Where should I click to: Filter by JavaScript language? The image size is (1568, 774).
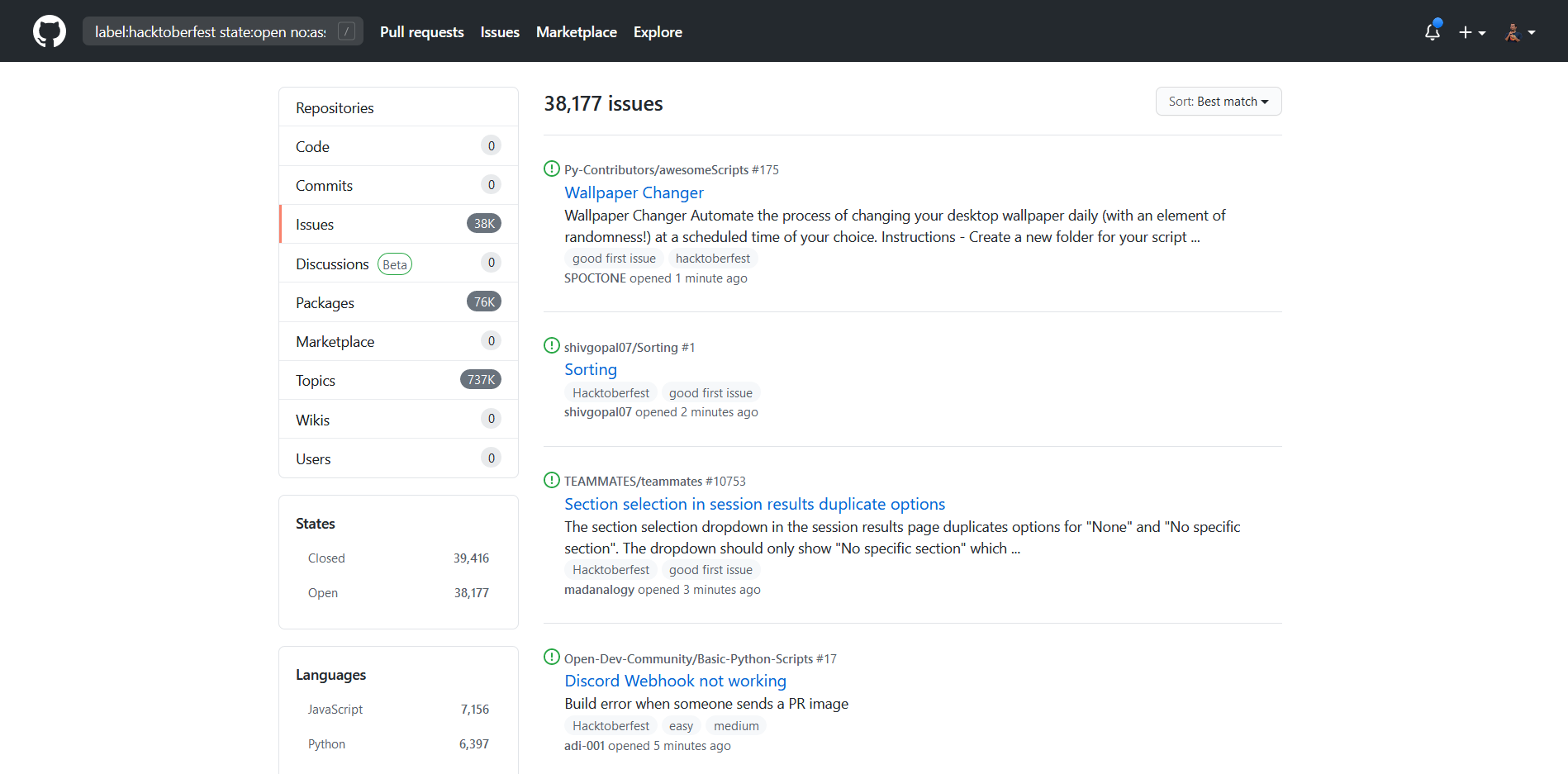(x=398, y=710)
